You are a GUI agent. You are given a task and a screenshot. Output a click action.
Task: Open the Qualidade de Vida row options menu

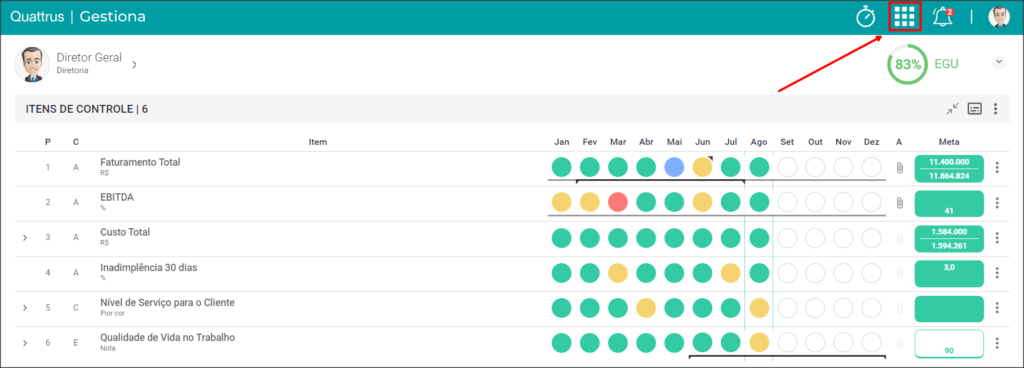click(x=997, y=343)
